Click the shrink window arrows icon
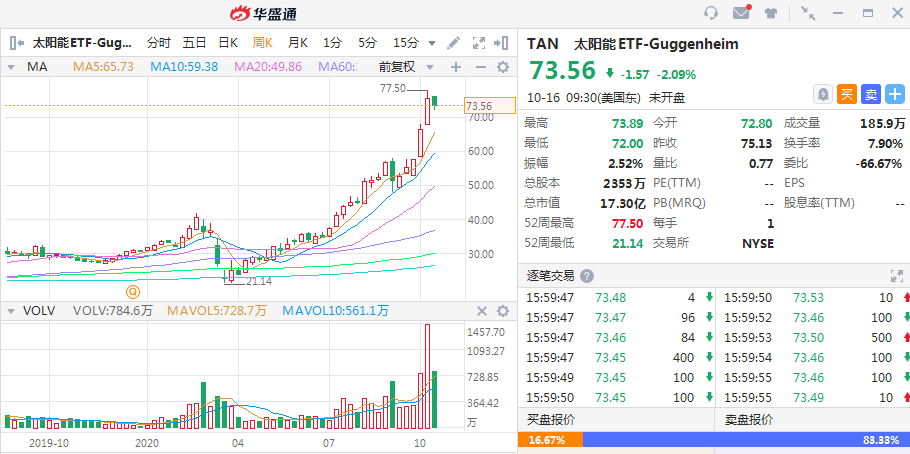910x454 pixels. [x=807, y=13]
